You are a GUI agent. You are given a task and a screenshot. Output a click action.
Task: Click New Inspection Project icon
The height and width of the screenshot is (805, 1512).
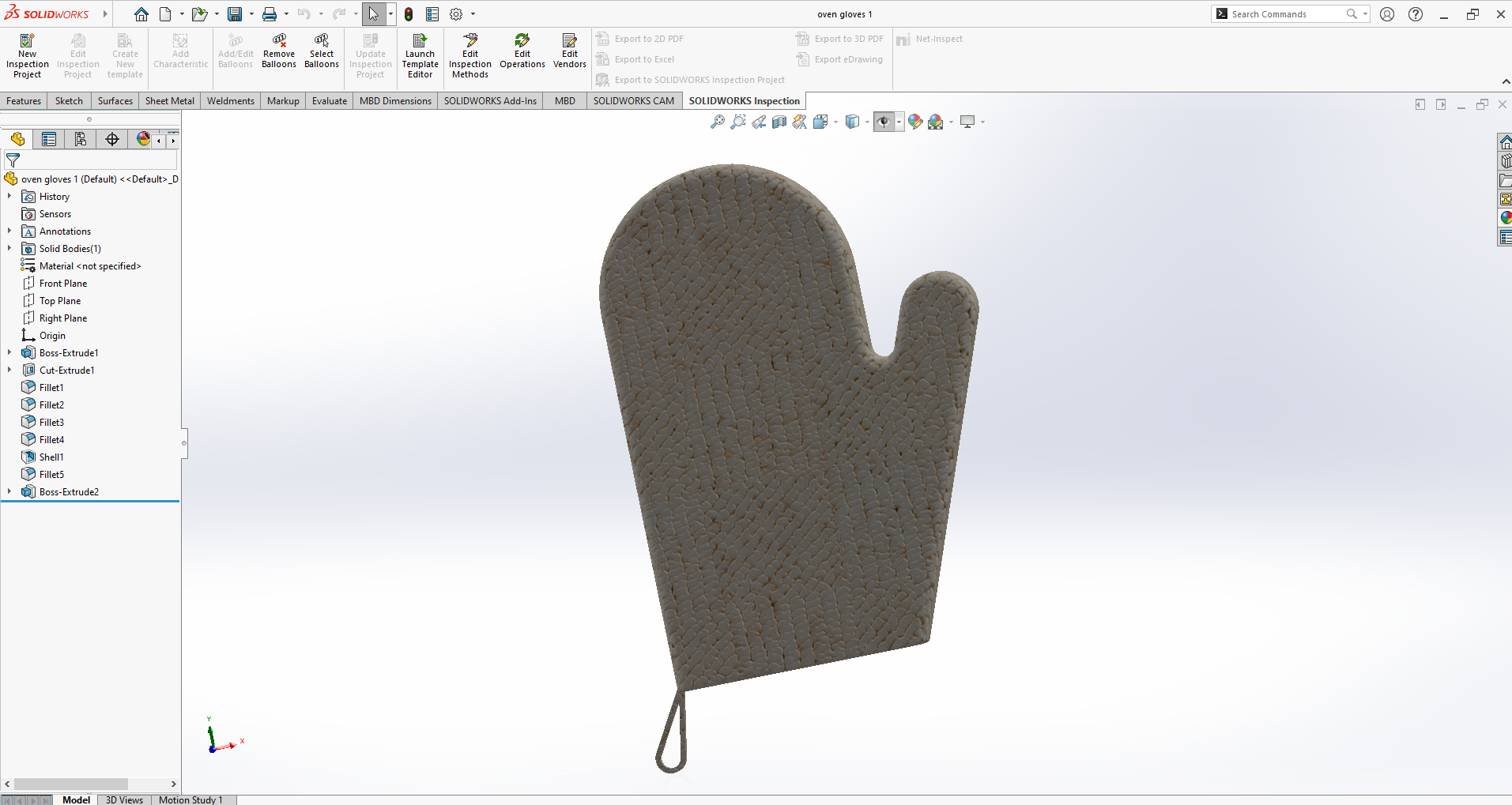[x=27, y=55]
